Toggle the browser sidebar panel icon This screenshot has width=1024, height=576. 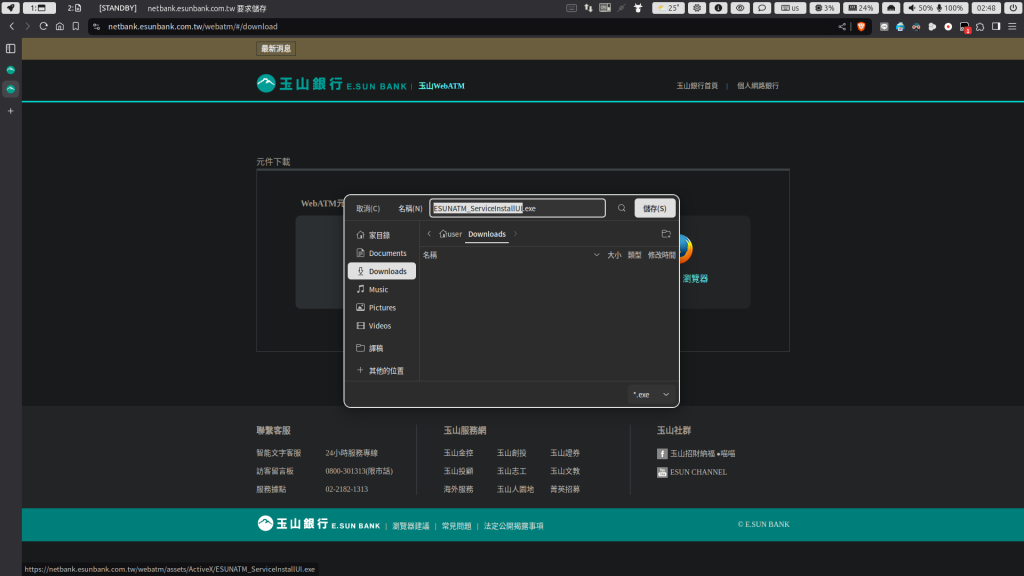coord(996,27)
